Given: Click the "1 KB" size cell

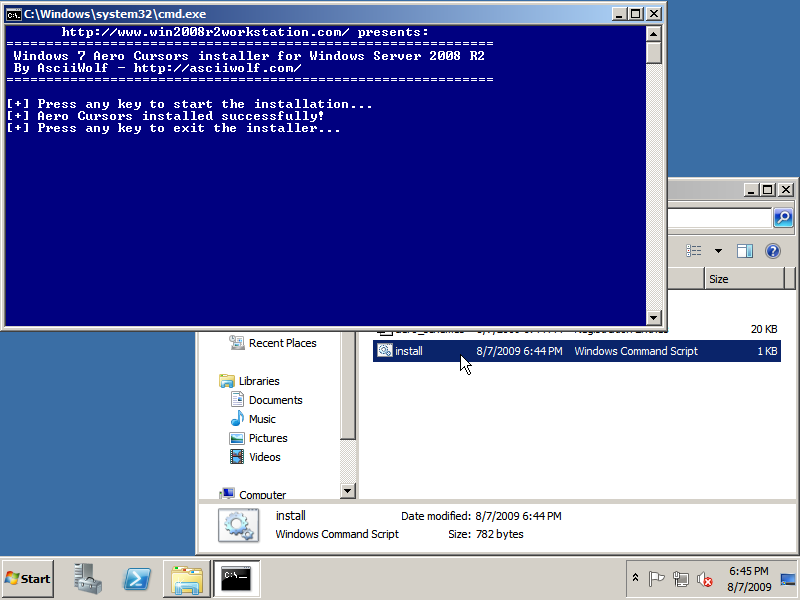Looking at the screenshot, I should pos(767,351).
